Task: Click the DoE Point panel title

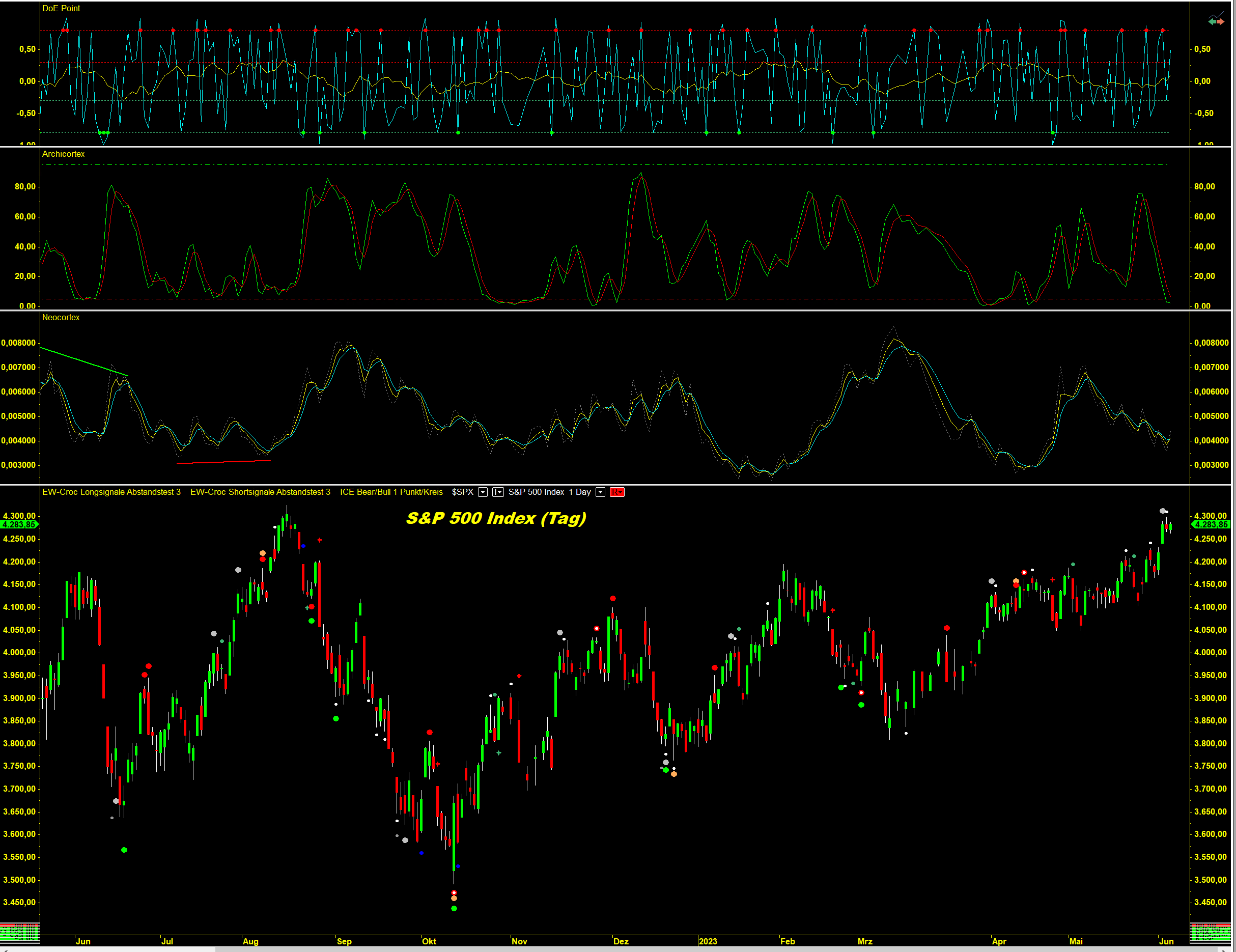Action: (x=61, y=9)
